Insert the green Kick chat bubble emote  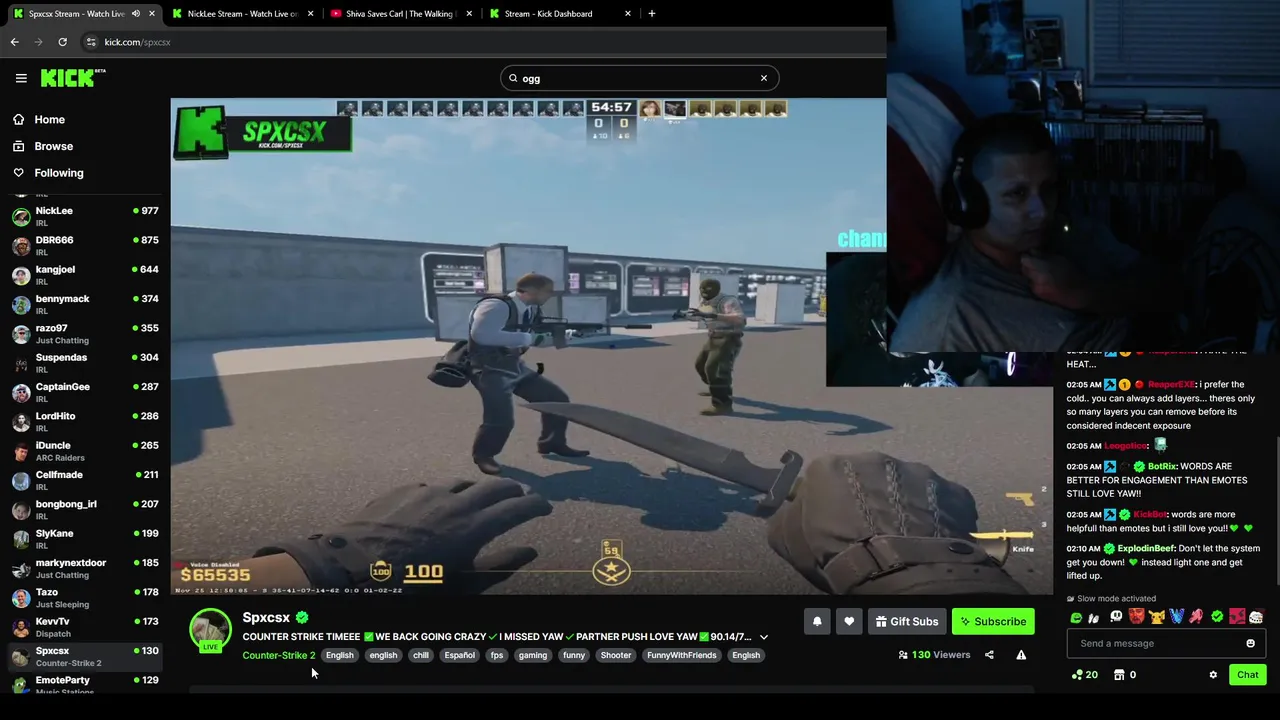tap(1076, 618)
